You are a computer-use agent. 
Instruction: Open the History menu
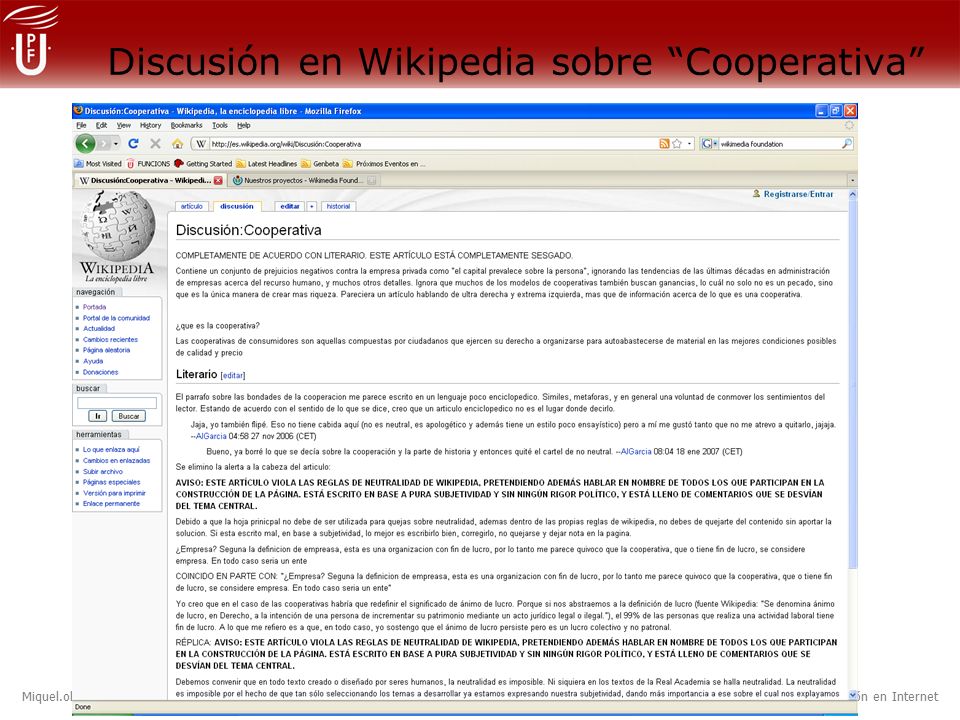(x=150, y=126)
